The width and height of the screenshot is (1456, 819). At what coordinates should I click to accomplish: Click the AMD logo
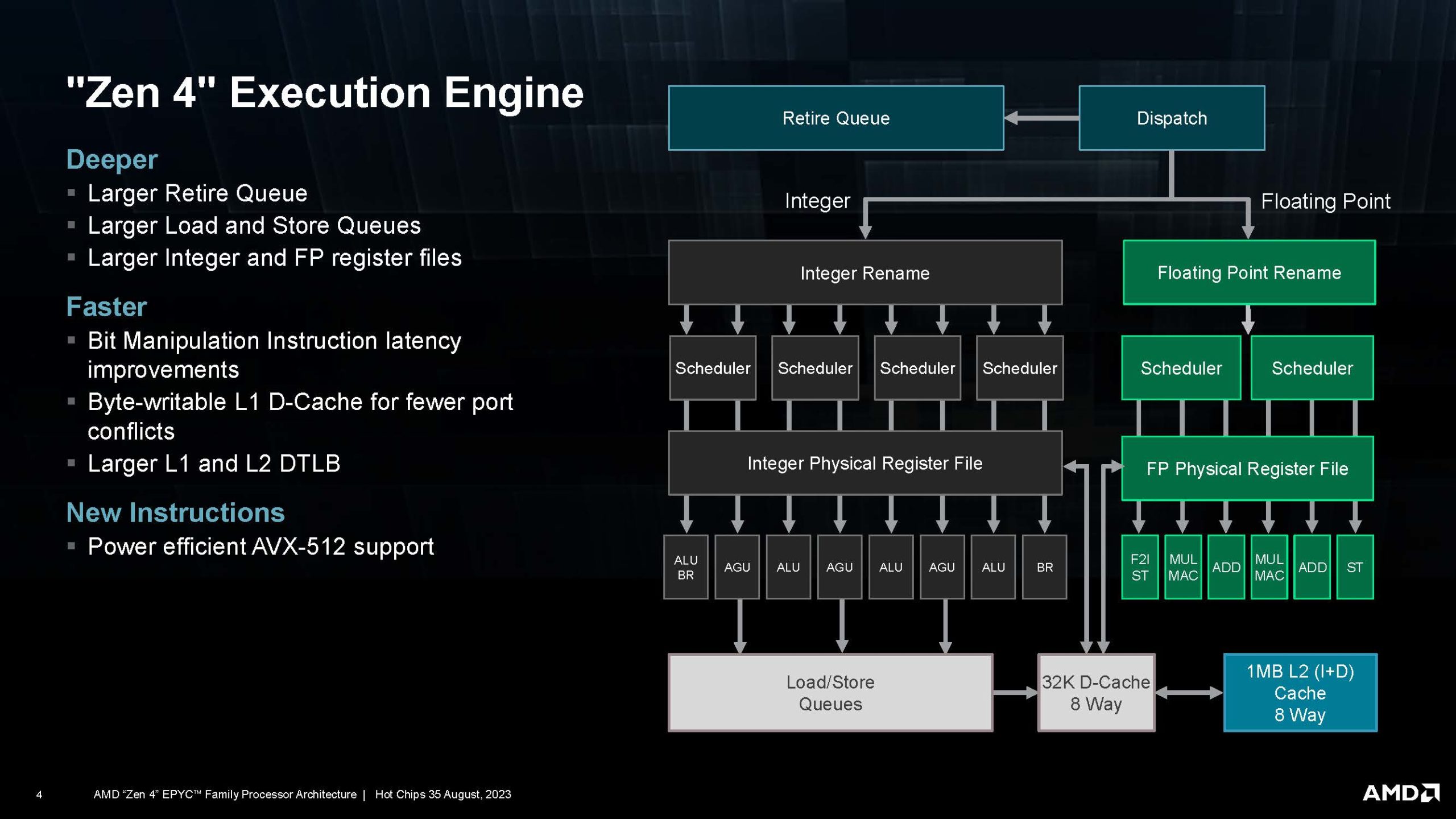pyautogui.click(x=1400, y=792)
